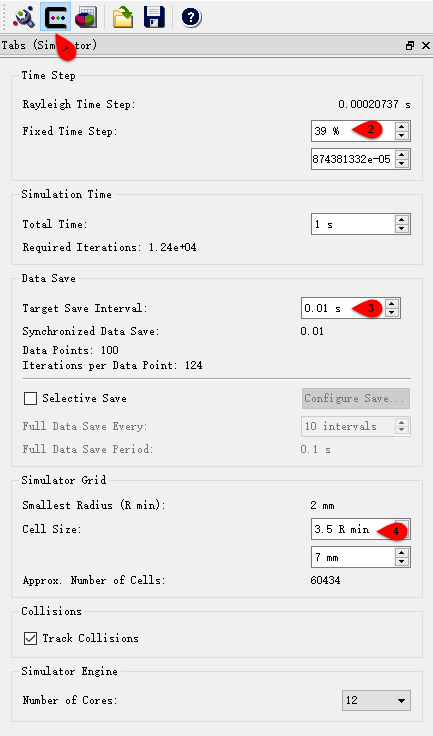Decrease the Total Time value

tap(402, 229)
